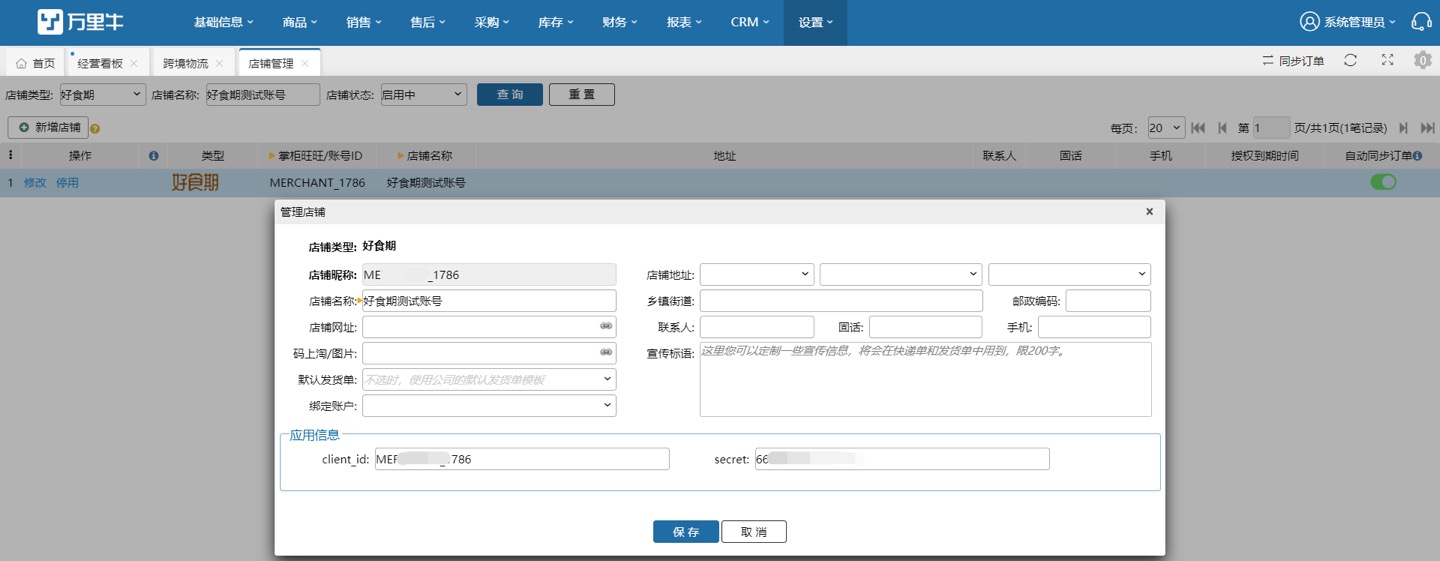Click the 重置 button
The image size is (1440, 561).
(582, 95)
